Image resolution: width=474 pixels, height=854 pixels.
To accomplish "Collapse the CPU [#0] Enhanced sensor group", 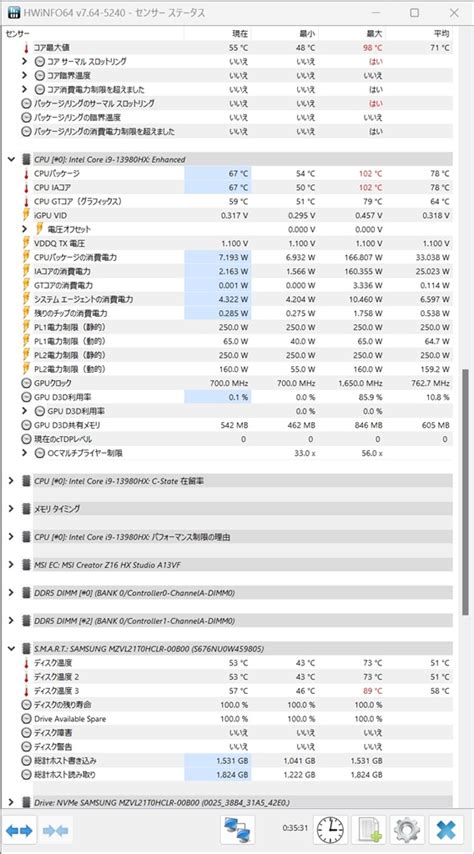I will (11, 159).
